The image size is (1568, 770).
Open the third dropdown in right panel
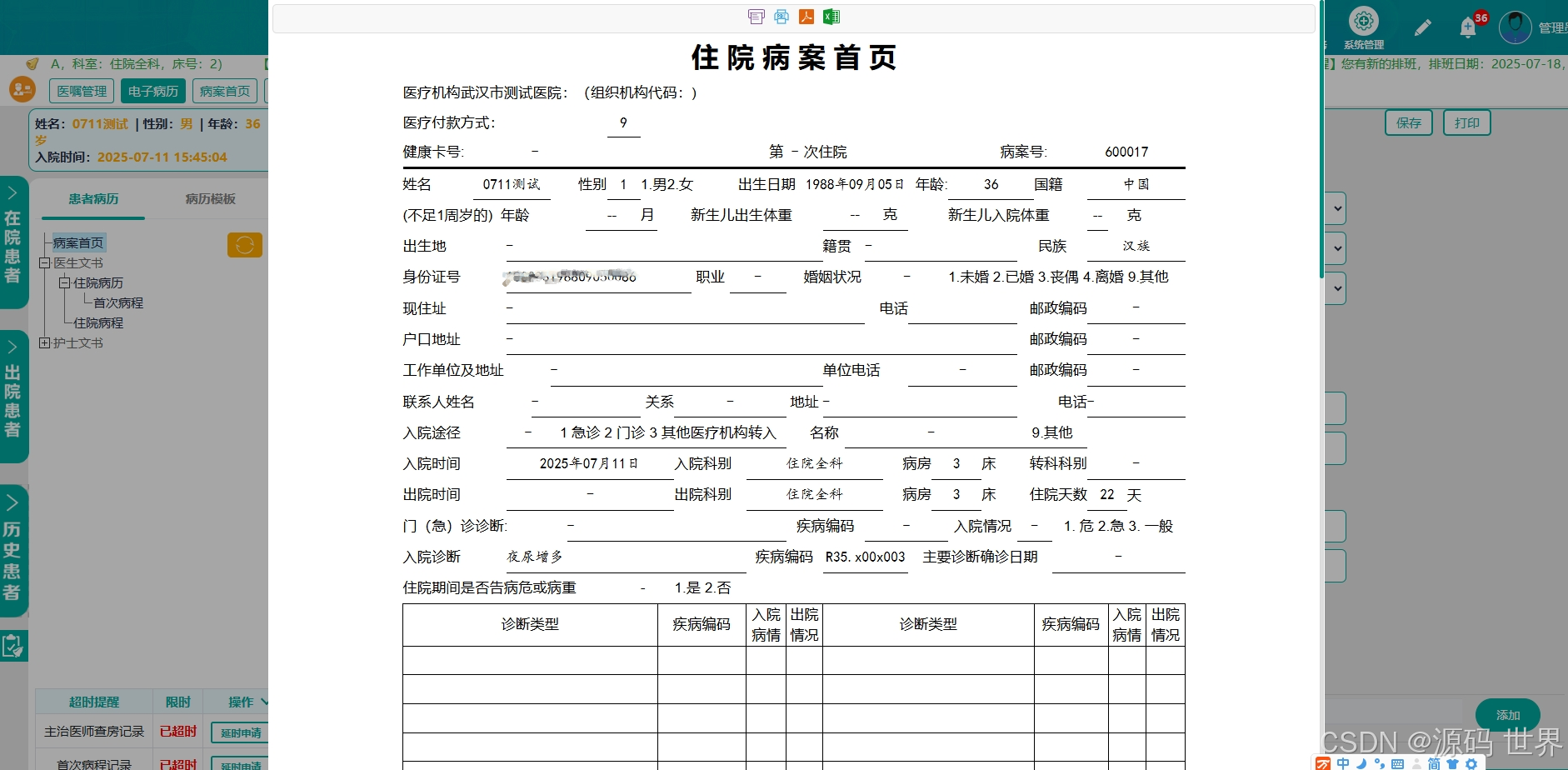click(1337, 288)
